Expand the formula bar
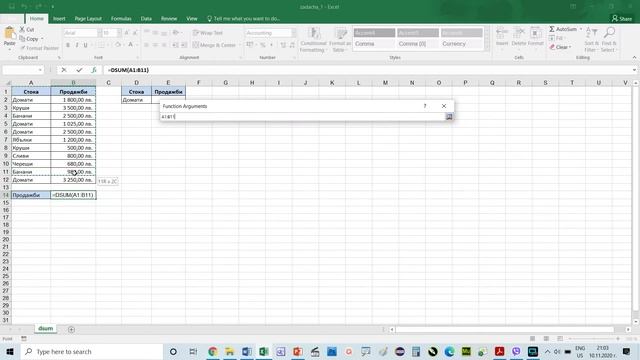640x360 pixels. [x=634, y=70]
